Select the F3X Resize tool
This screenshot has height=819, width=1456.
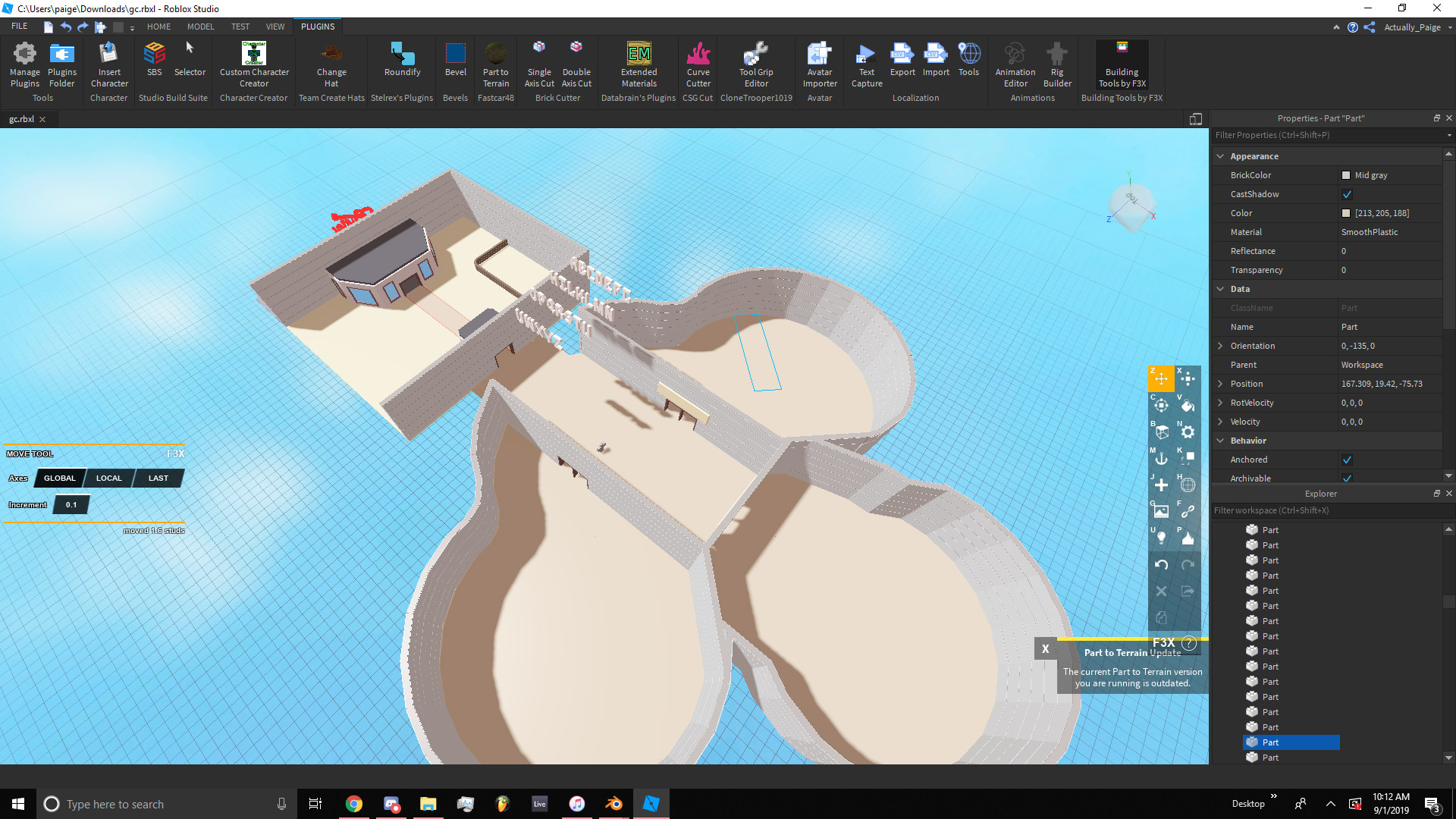1188,380
